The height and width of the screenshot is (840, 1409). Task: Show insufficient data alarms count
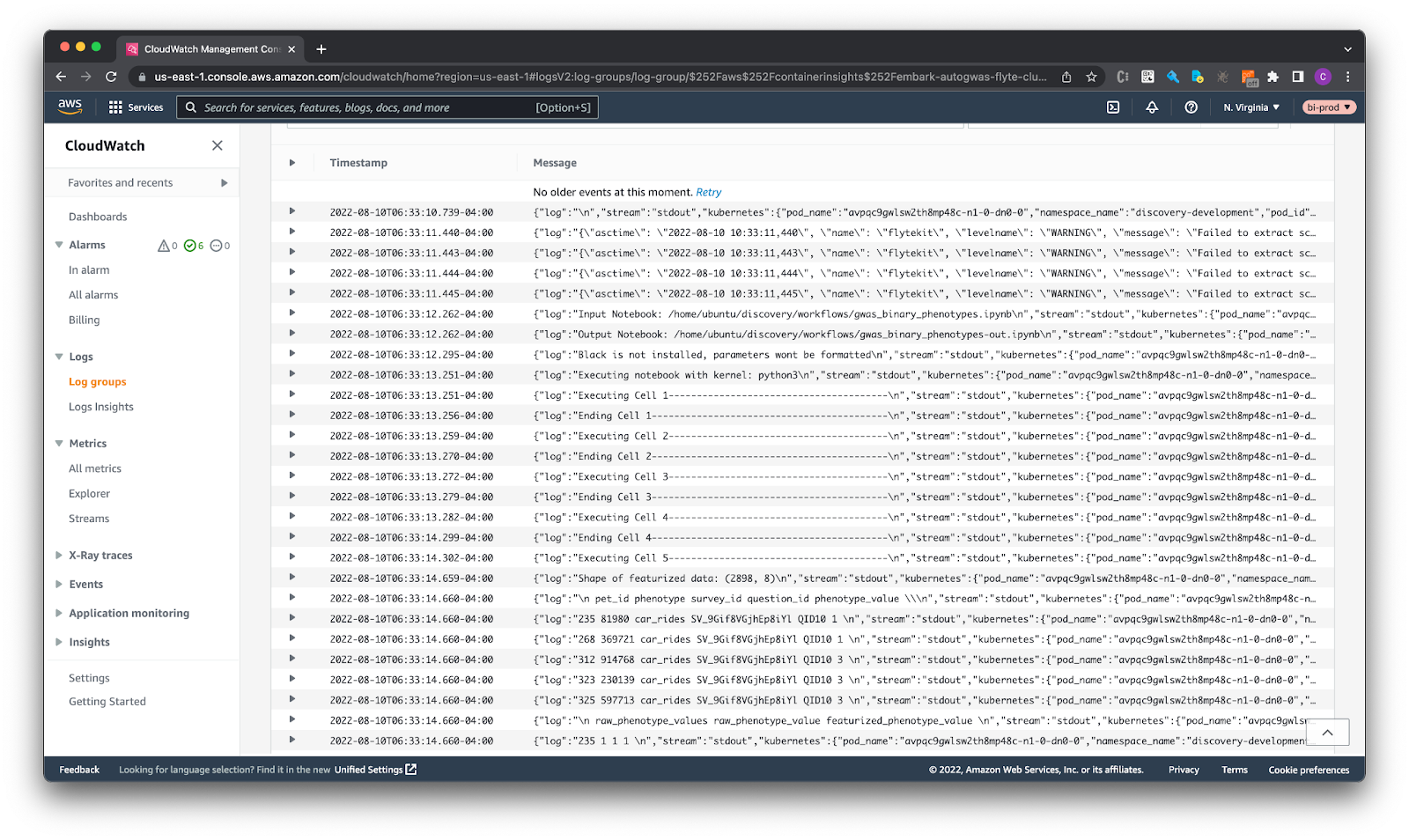coord(220,246)
